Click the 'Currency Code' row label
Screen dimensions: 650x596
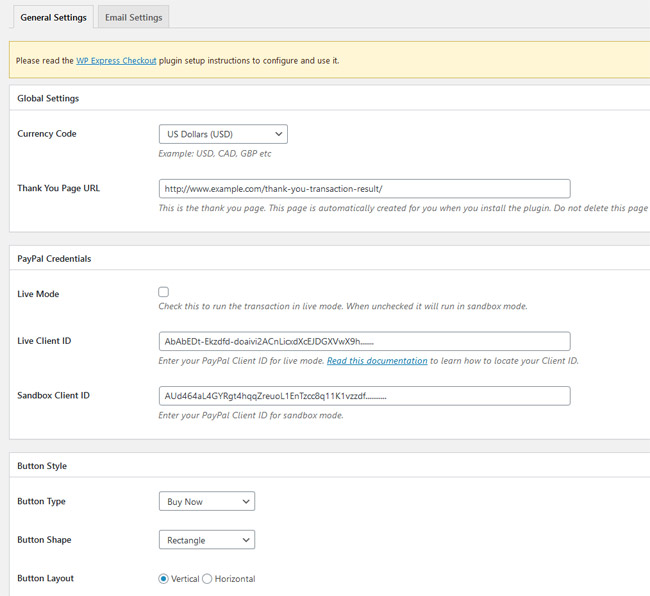click(x=47, y=134)
